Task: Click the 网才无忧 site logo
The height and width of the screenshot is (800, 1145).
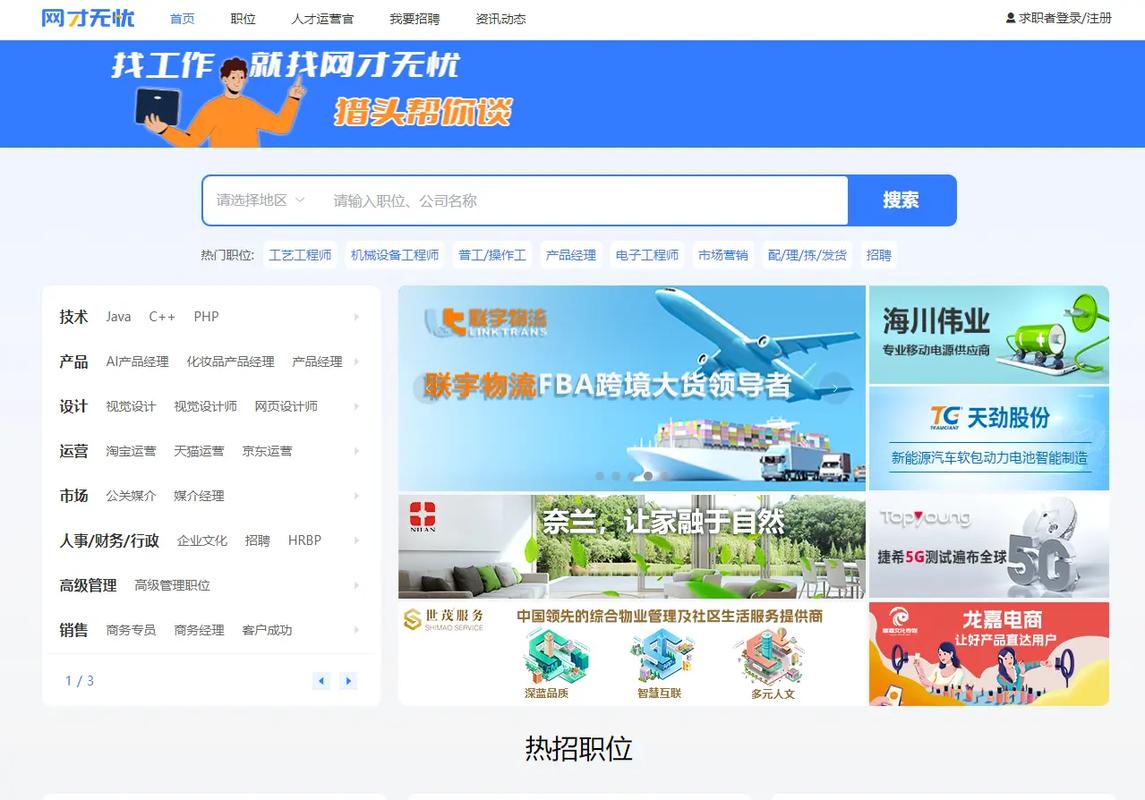Action: coord(88,18)
